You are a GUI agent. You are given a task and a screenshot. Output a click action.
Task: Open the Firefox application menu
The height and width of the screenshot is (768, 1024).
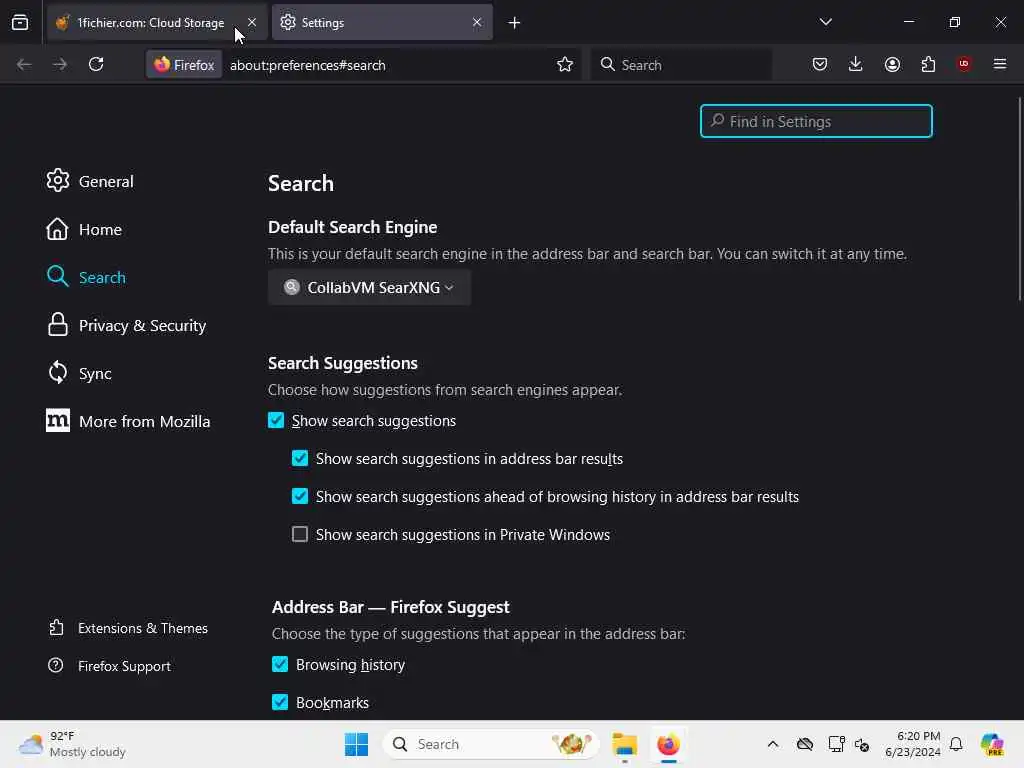coord(999,64)
